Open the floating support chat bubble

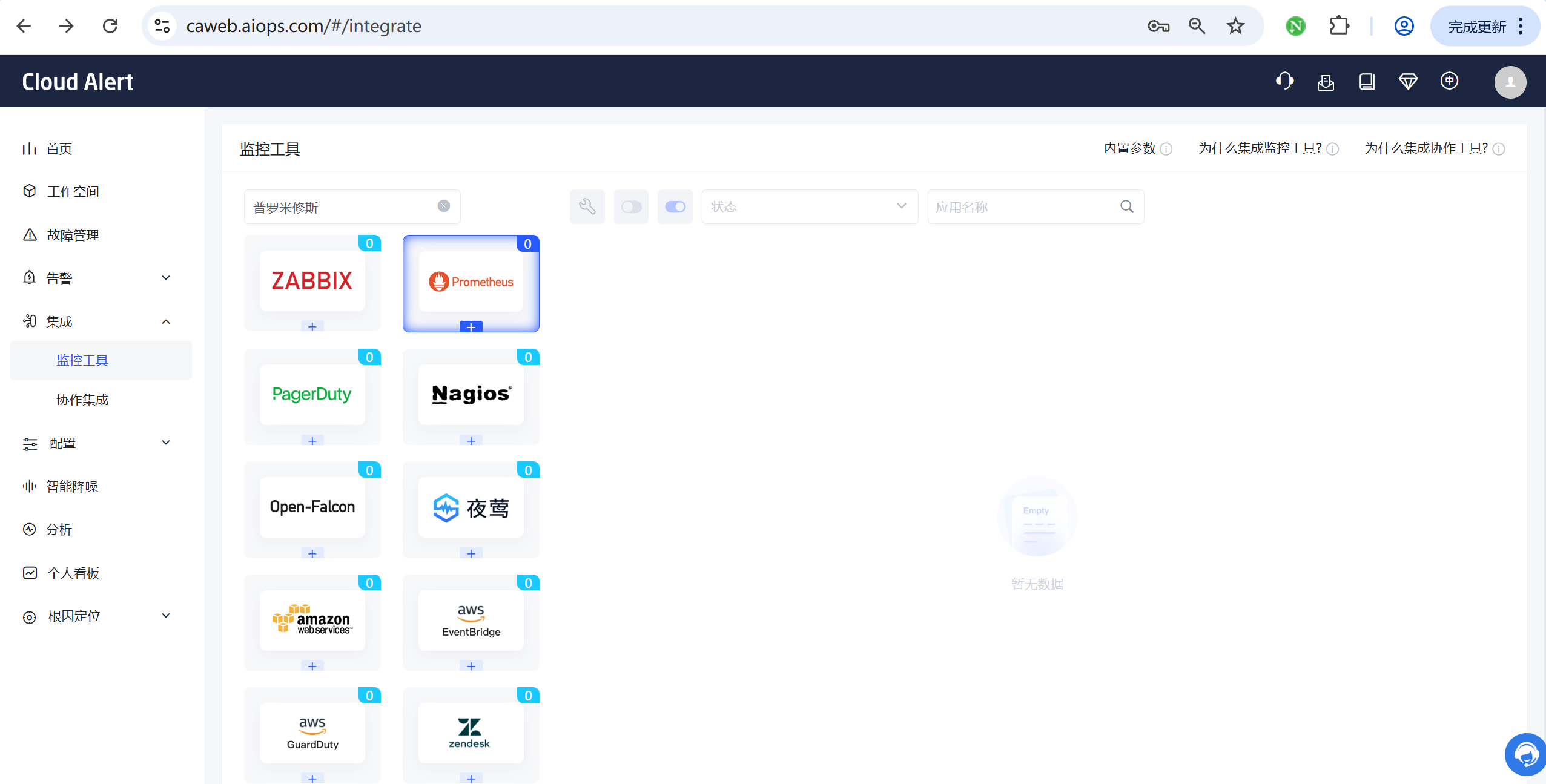[x=1525, y=754]
